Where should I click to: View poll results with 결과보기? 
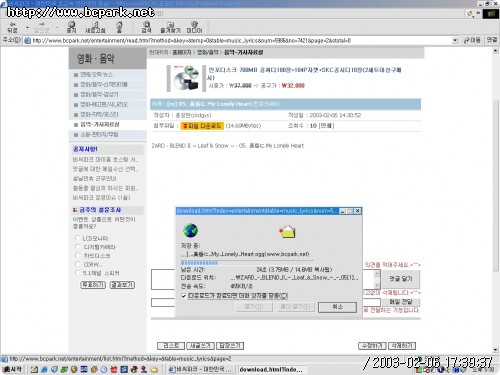point(122,285)
